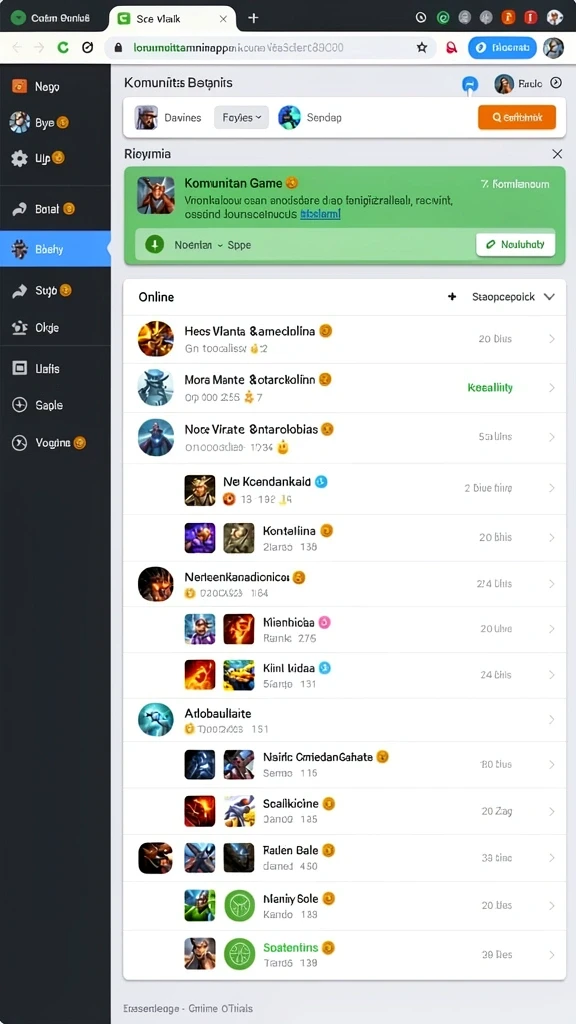Click the blue Bloanes browser button
Viewport: 576px width, 1024px height.
[x=502, y=47]
